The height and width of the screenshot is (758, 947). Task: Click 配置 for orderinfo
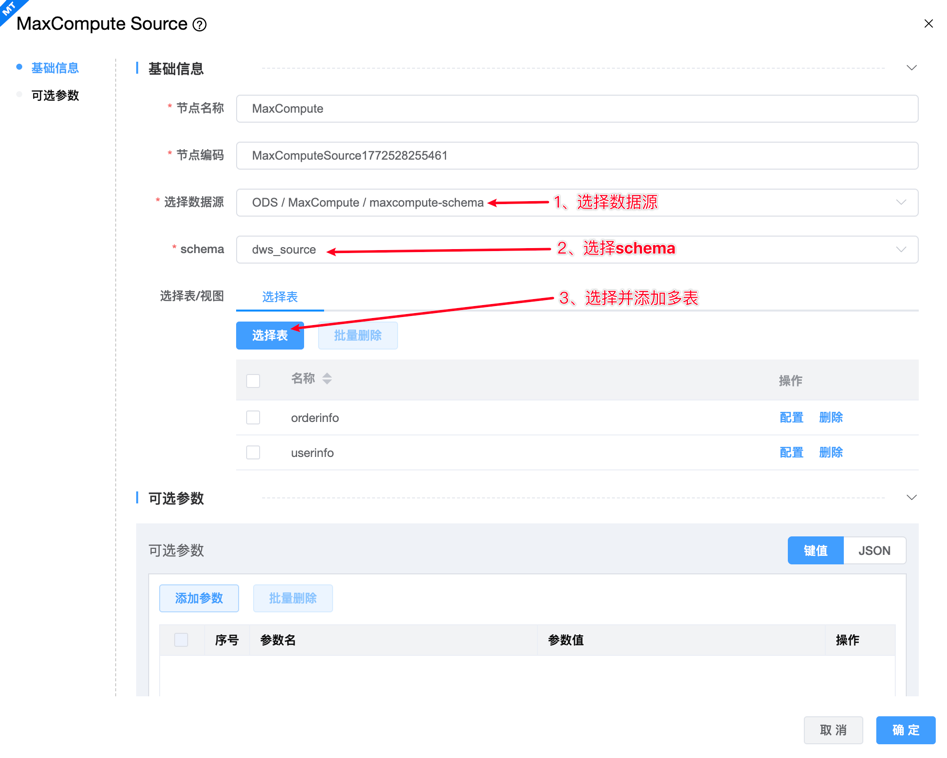(791, 417)
